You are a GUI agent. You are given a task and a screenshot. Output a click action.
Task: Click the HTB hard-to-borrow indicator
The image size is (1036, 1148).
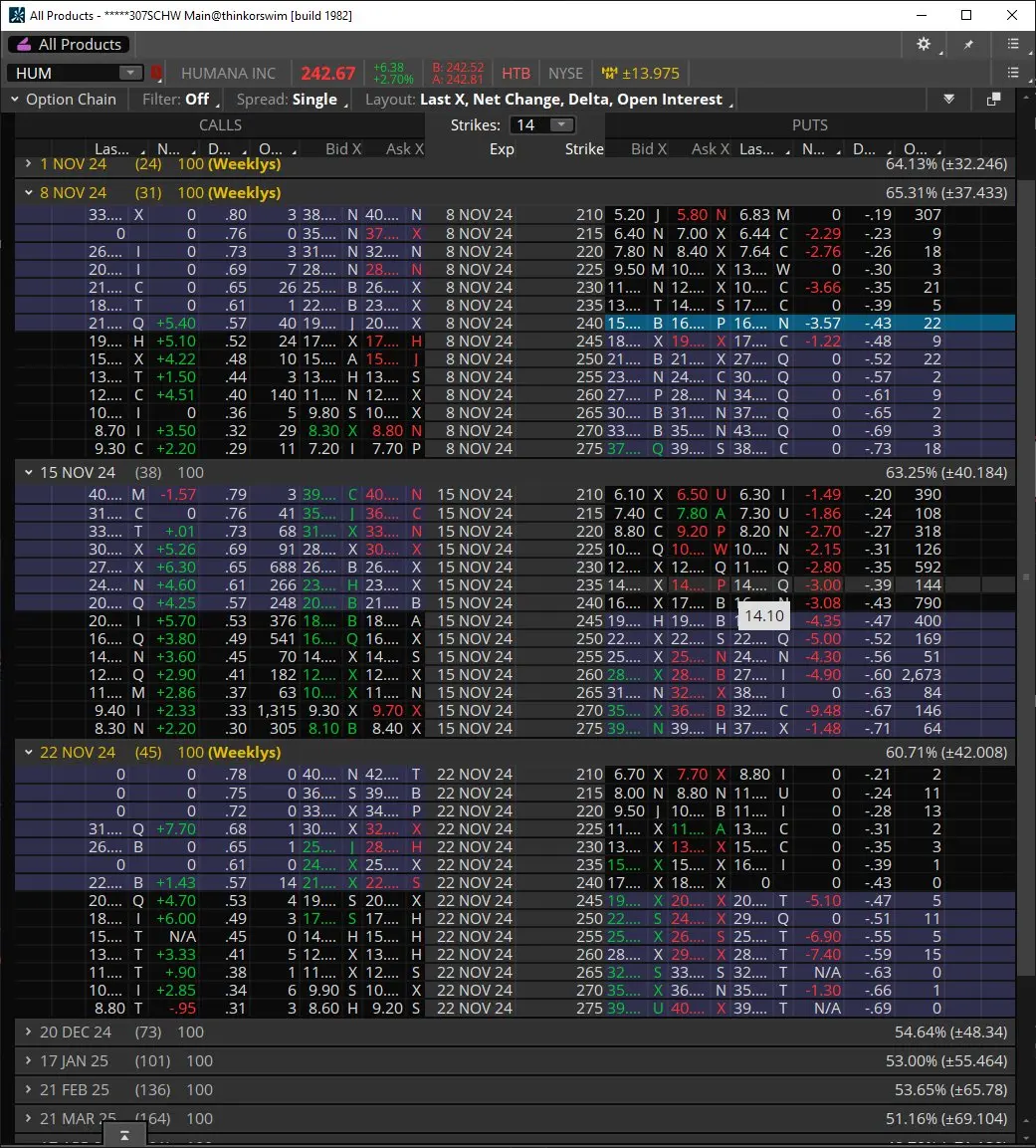tap(516, 74)
